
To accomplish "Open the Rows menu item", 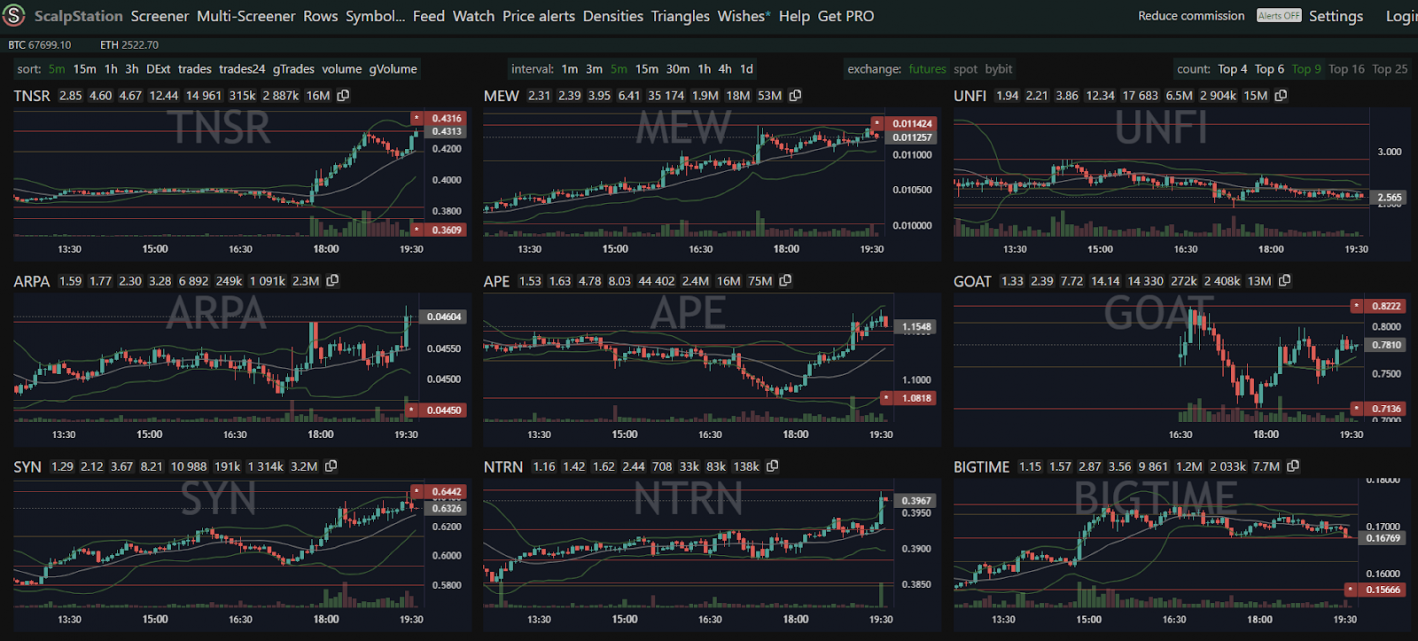I will click(321, 16).
